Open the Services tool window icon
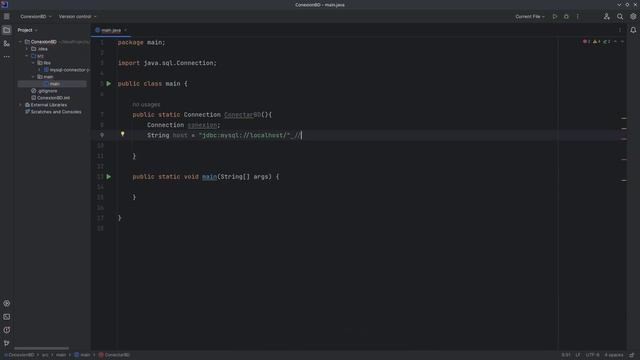Image resolution: width=640 pixels, height=360 pixels. click(x=7, y=303)
